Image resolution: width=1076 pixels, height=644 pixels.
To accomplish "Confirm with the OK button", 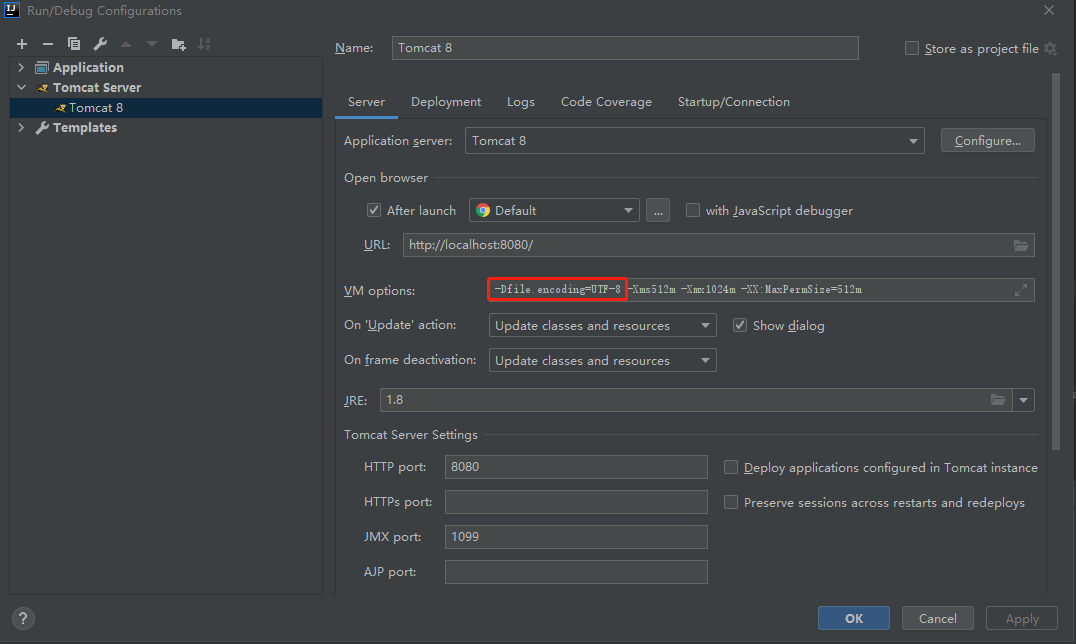I will coord(854,619).
